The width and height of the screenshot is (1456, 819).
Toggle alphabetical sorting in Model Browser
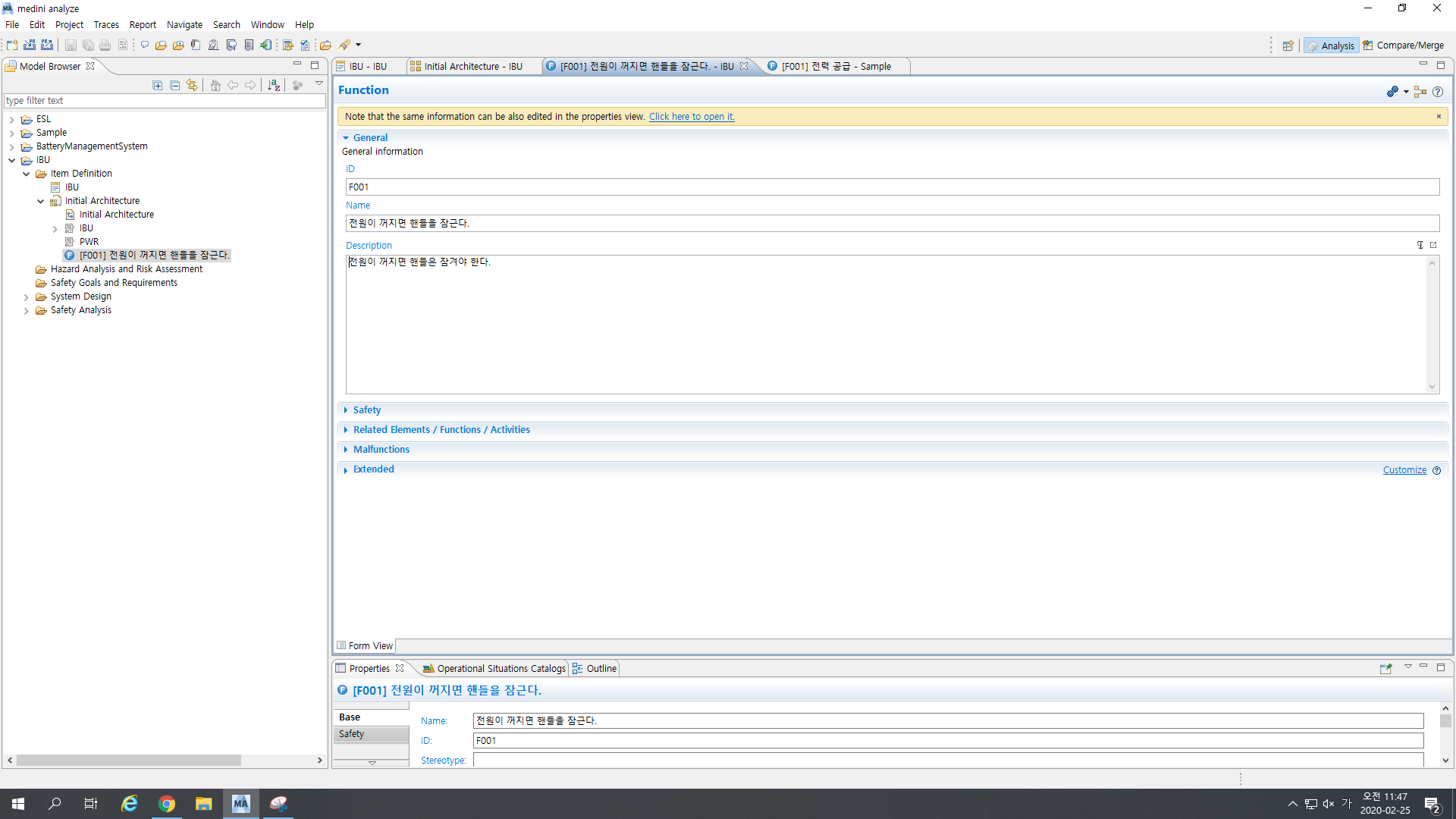coord(274,86)
